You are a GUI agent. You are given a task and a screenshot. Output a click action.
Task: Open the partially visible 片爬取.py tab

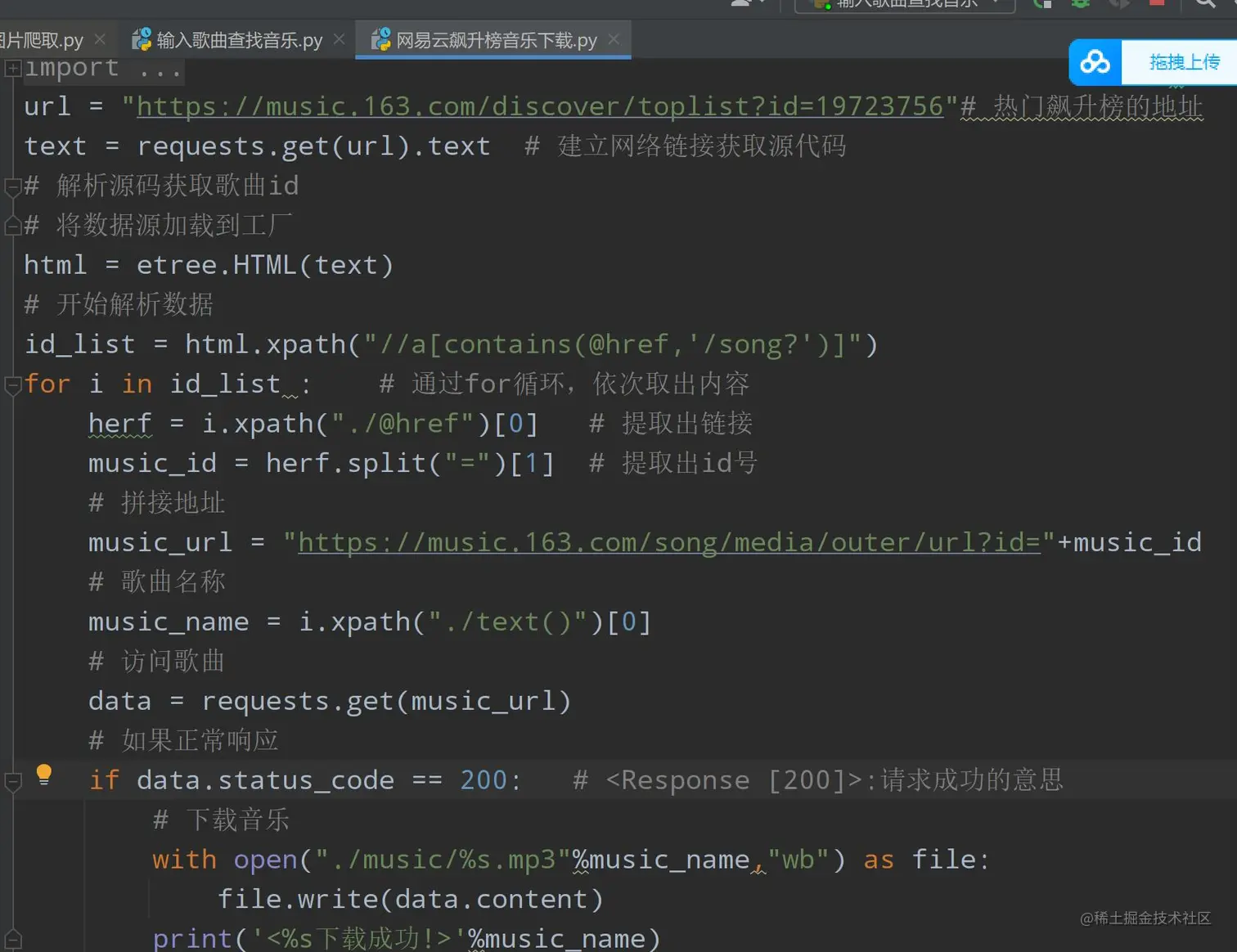click(x=41, y=40)
